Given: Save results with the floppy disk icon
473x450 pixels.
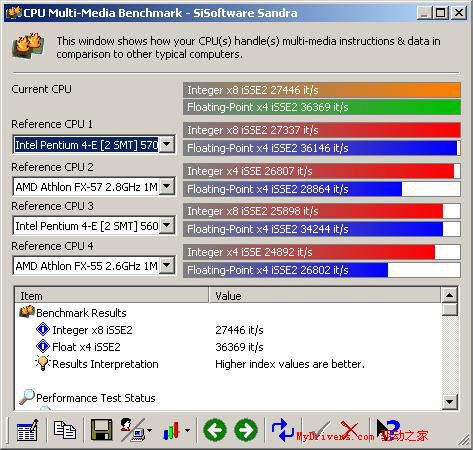Looking at the screenshot, I should (102, 430).
